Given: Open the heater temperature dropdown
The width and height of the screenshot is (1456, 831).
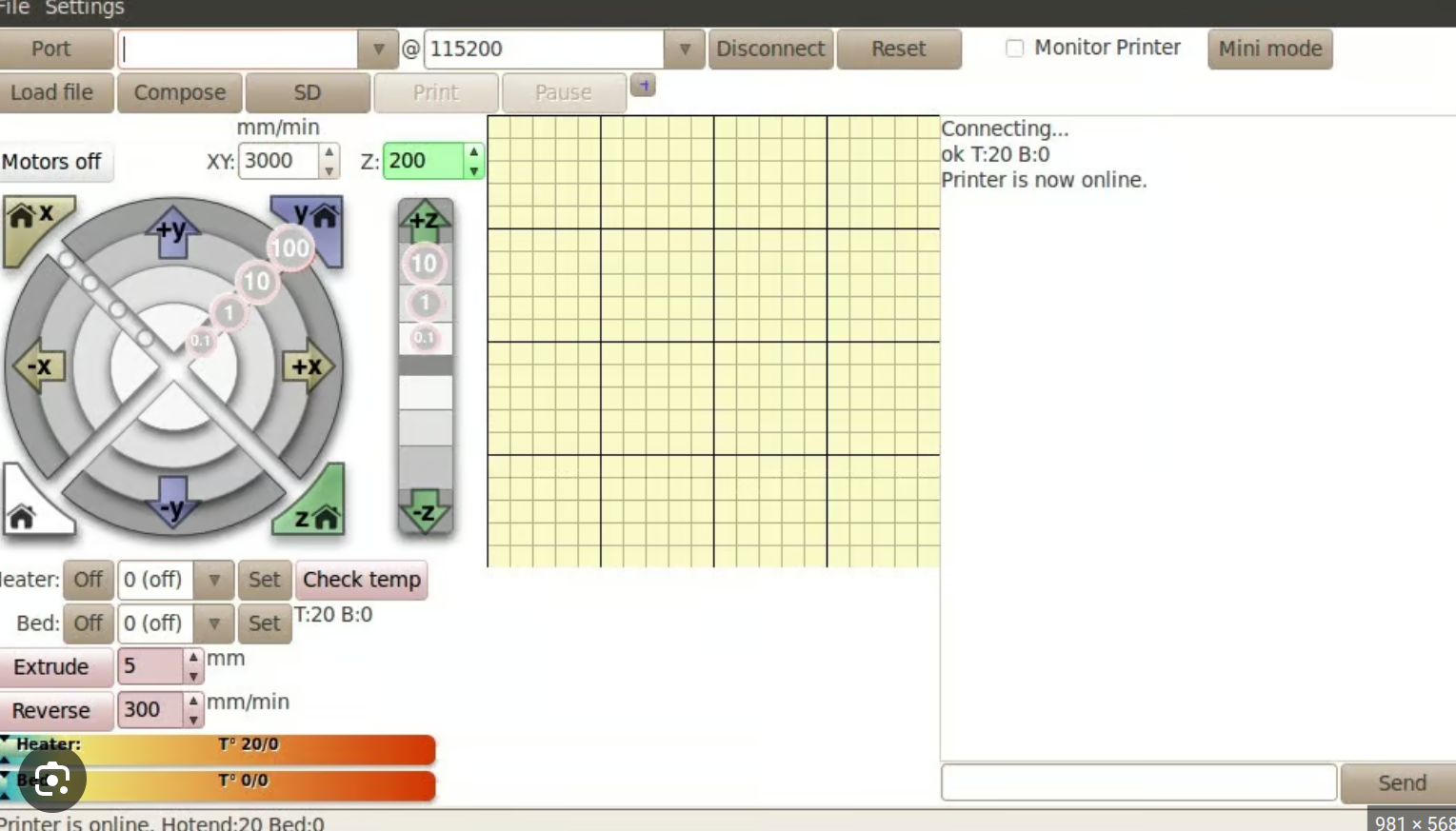Looking at the screenshot, I should [x=214, y=580].
